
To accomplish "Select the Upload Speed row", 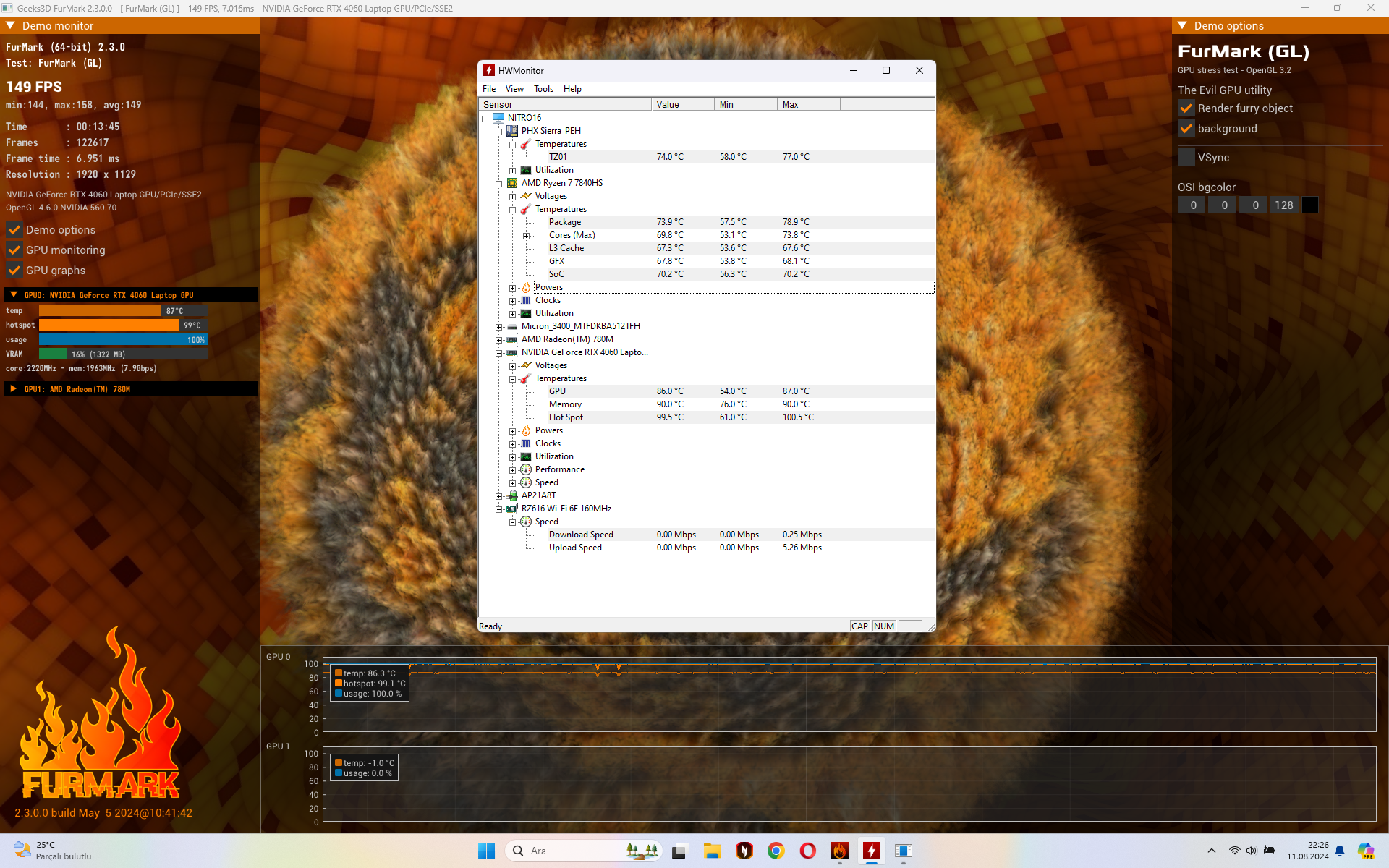I will (707, 548).
